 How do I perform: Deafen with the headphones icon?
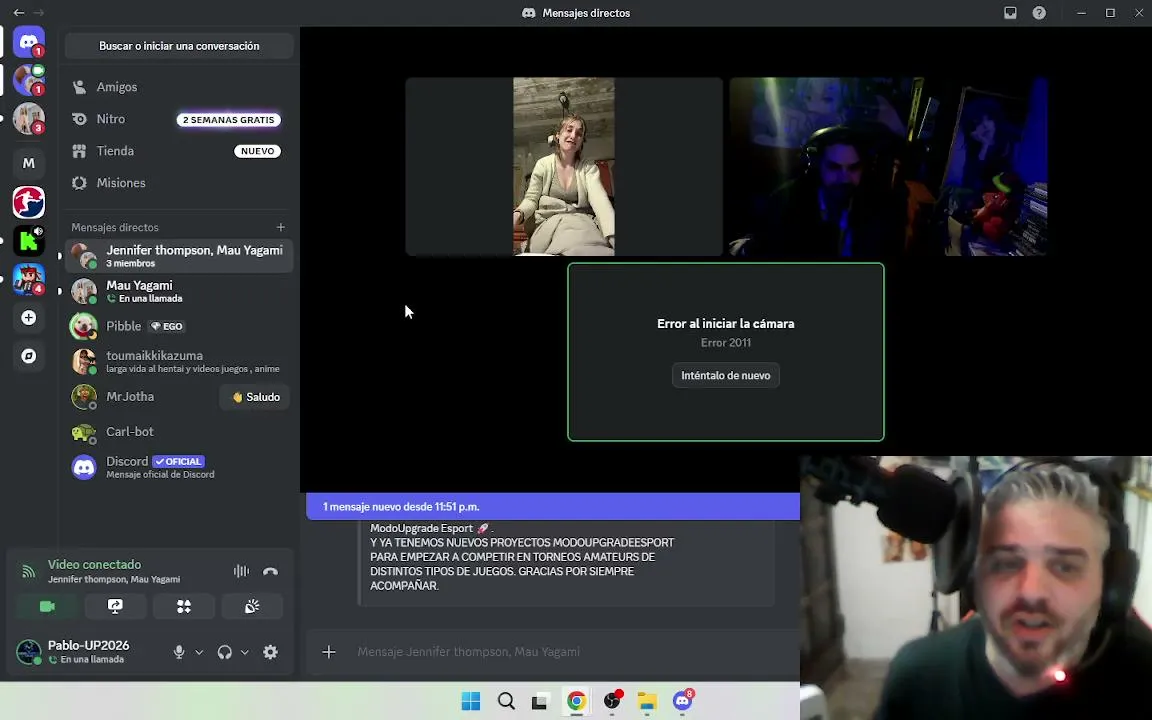point(225,652)
